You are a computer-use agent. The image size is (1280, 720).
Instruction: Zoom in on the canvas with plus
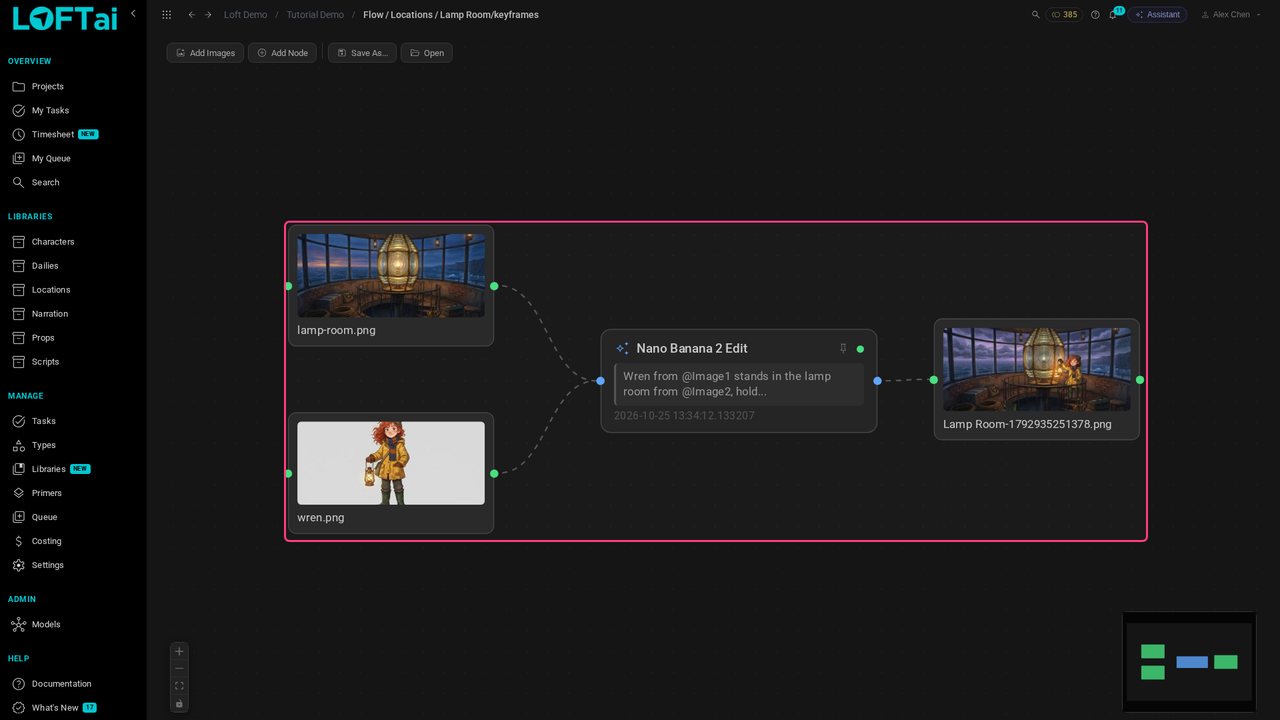coord(179,651)
